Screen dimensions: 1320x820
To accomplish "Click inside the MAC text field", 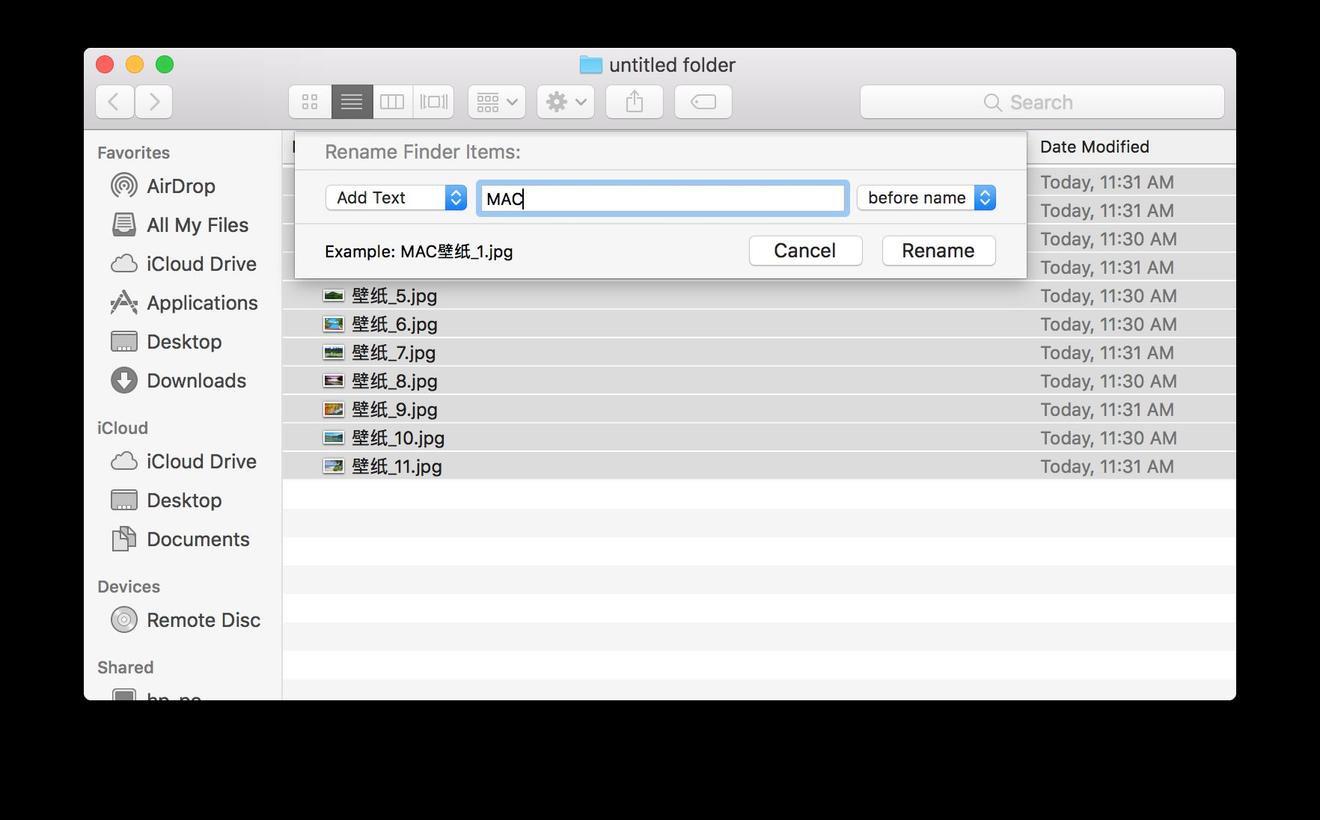I will (662, 198).
